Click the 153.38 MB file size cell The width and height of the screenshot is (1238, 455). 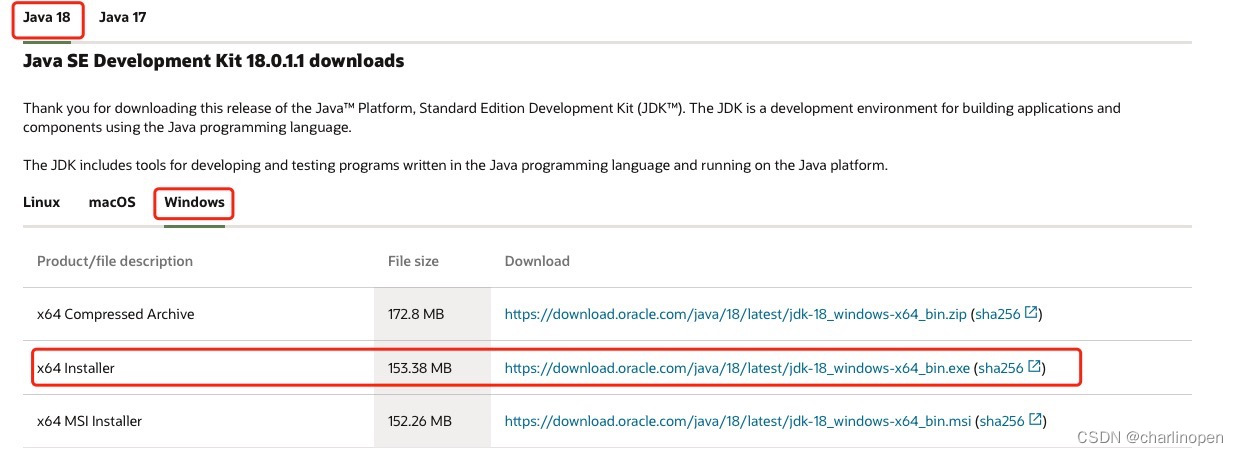pyautogui.click(x=420, y=368)
